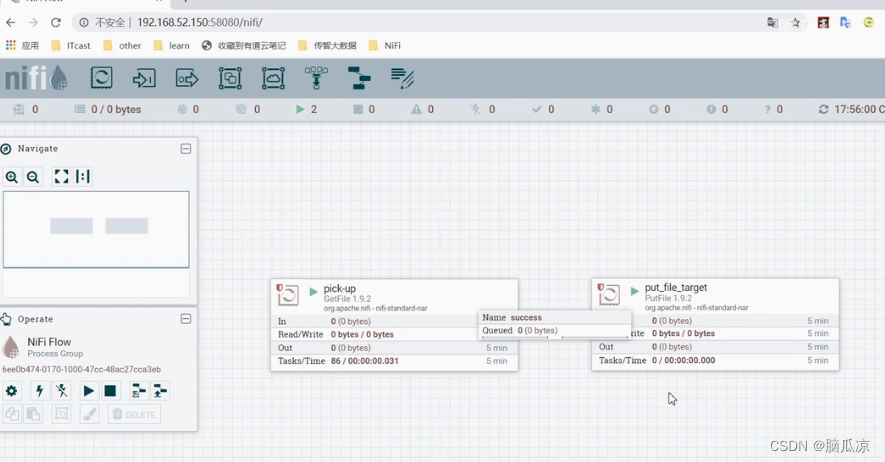The image size is (885, 462).
Task: Click the process group ID text
Action: tap(81, 369)
